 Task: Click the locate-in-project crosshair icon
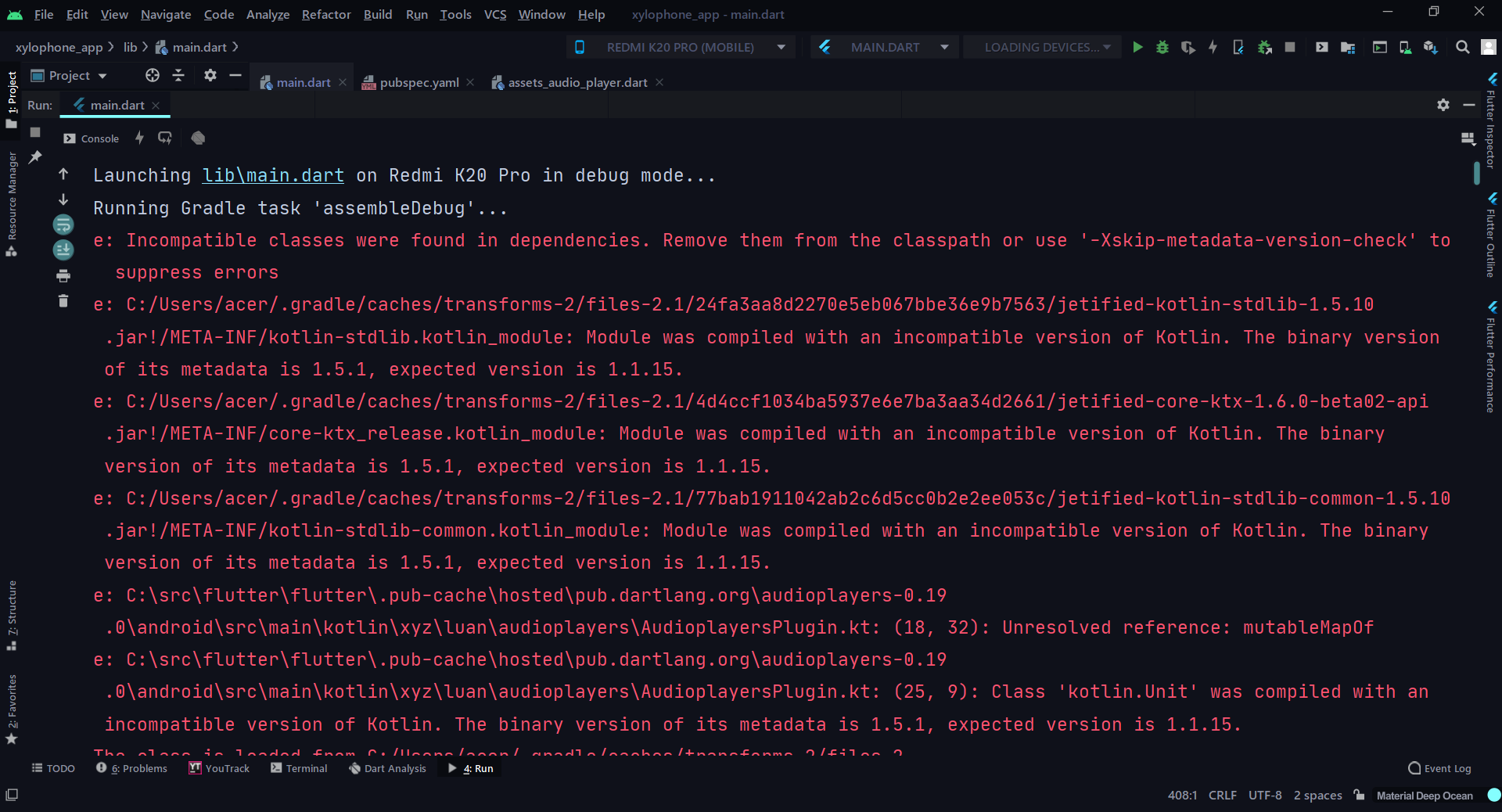pyautogui.click(x=153, y=75)
